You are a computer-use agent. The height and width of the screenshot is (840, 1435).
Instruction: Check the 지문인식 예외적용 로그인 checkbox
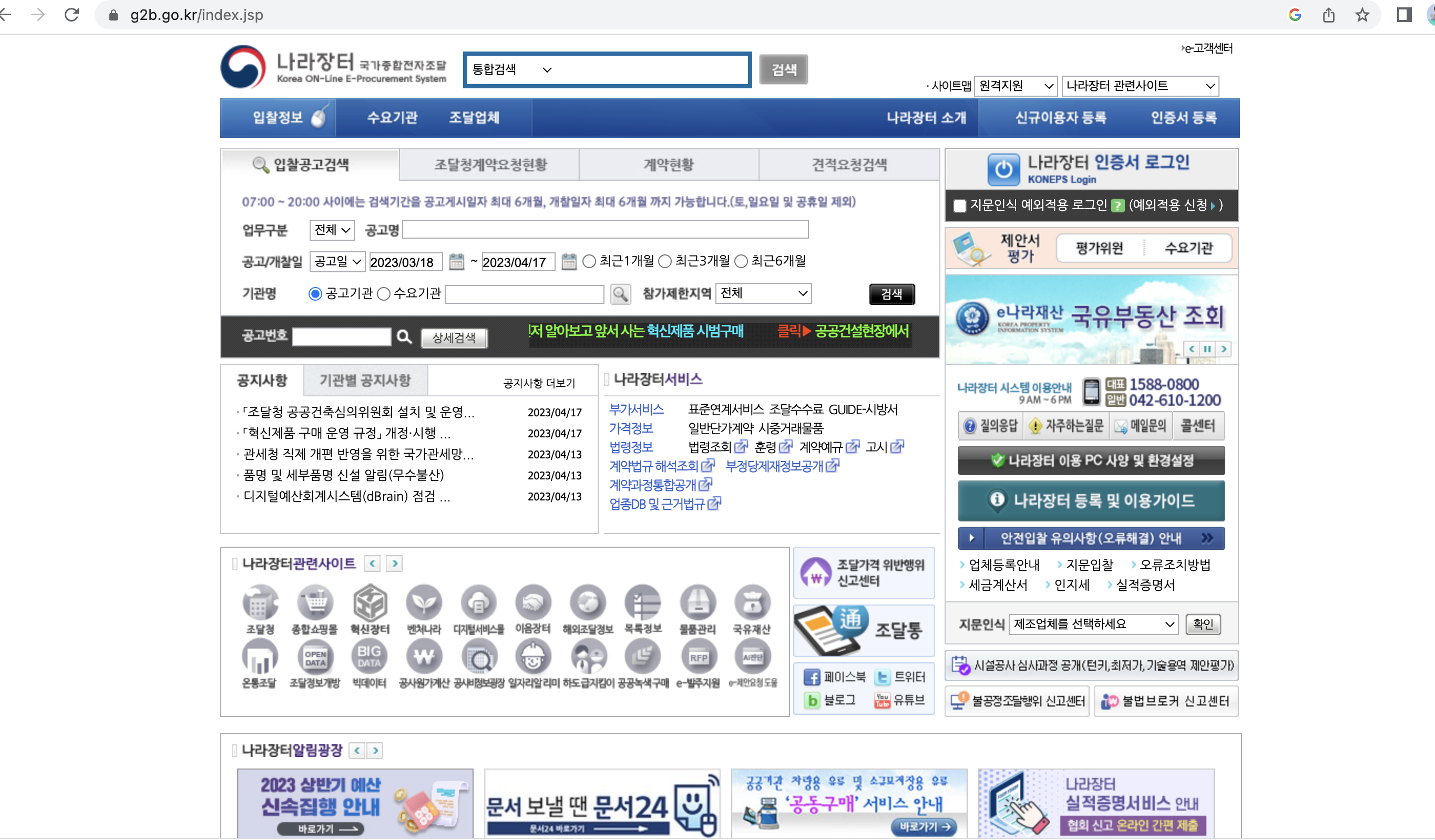(x=959, y=206)
